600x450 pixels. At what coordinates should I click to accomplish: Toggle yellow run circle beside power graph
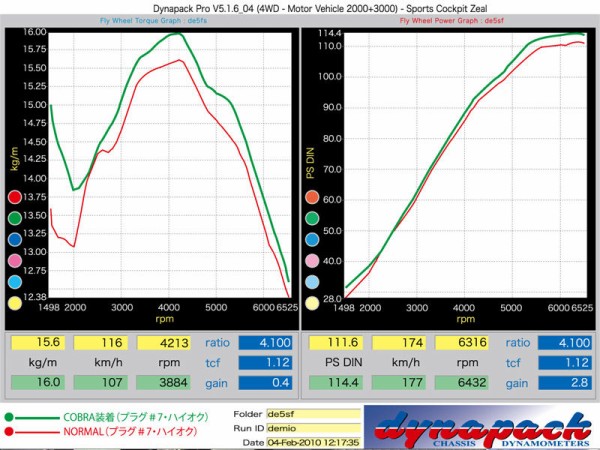tap(312, 303)
